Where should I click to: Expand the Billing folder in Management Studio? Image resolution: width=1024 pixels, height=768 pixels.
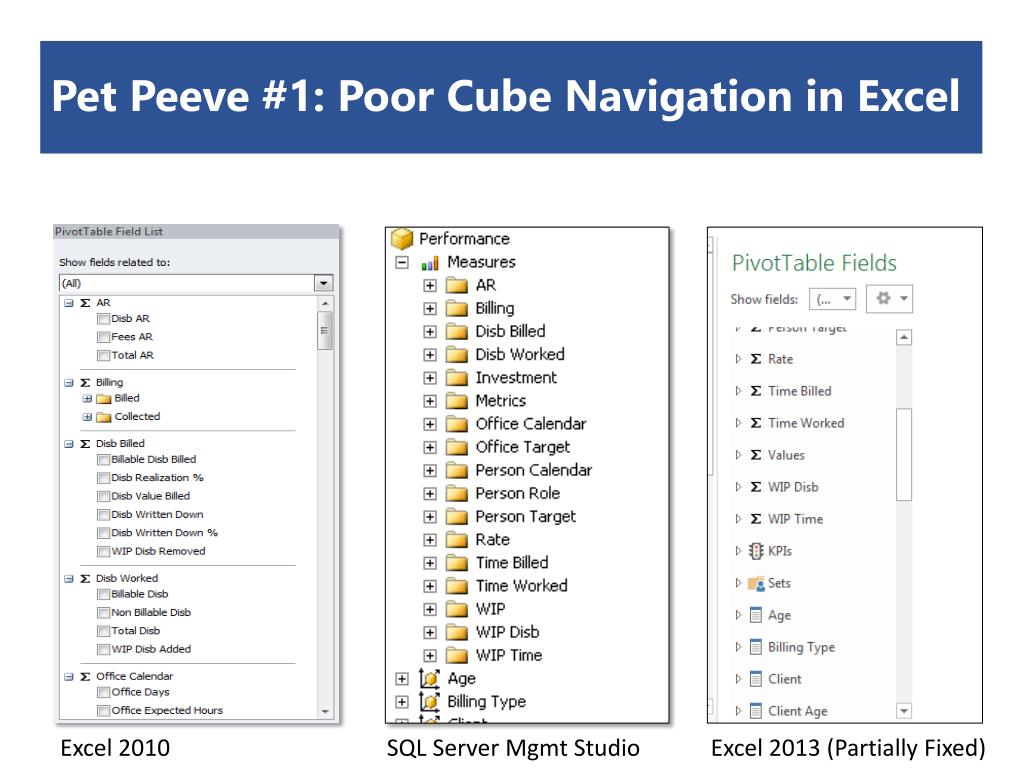(430, 309)
